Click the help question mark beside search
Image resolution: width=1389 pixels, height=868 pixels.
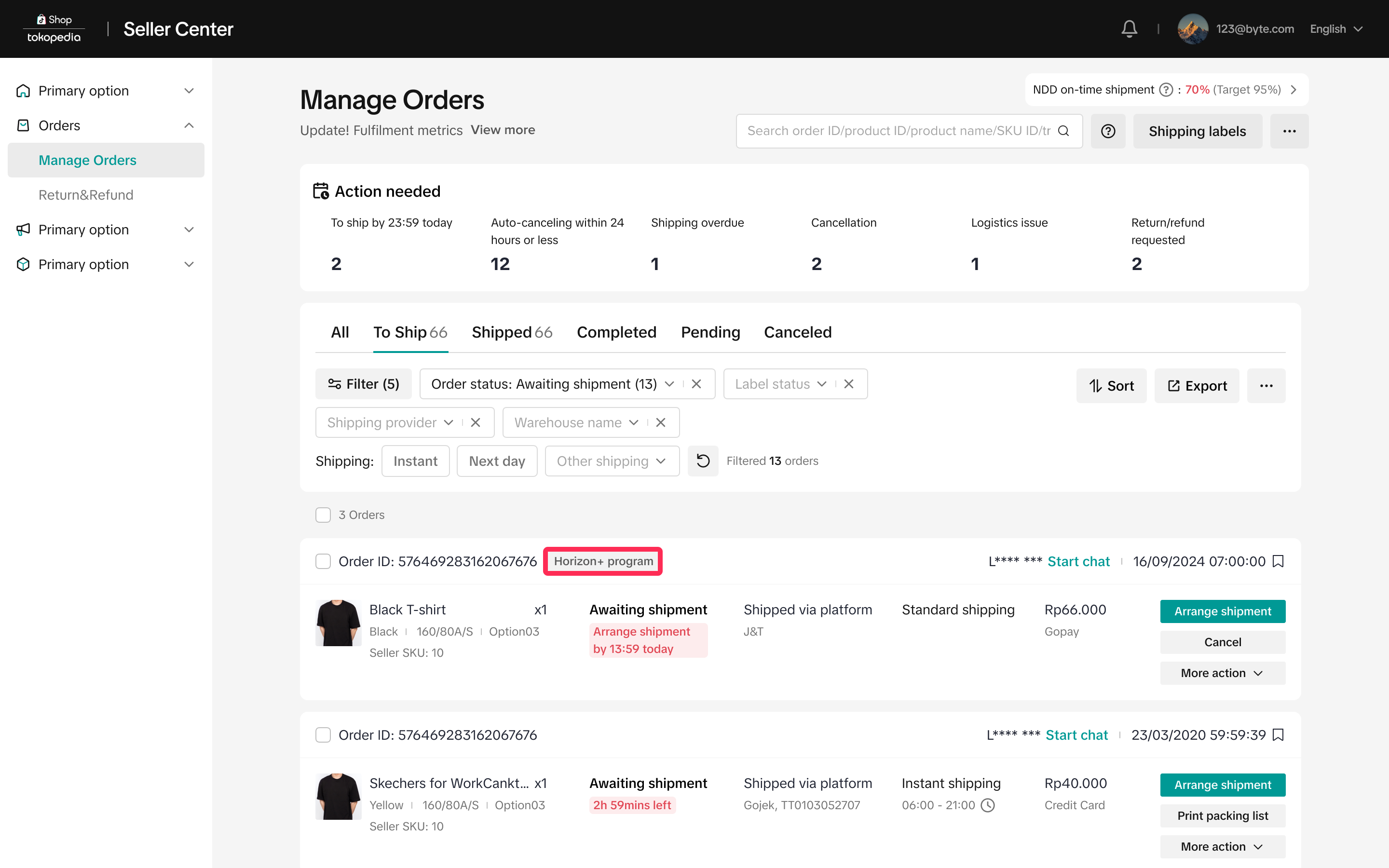point(1108,131)
